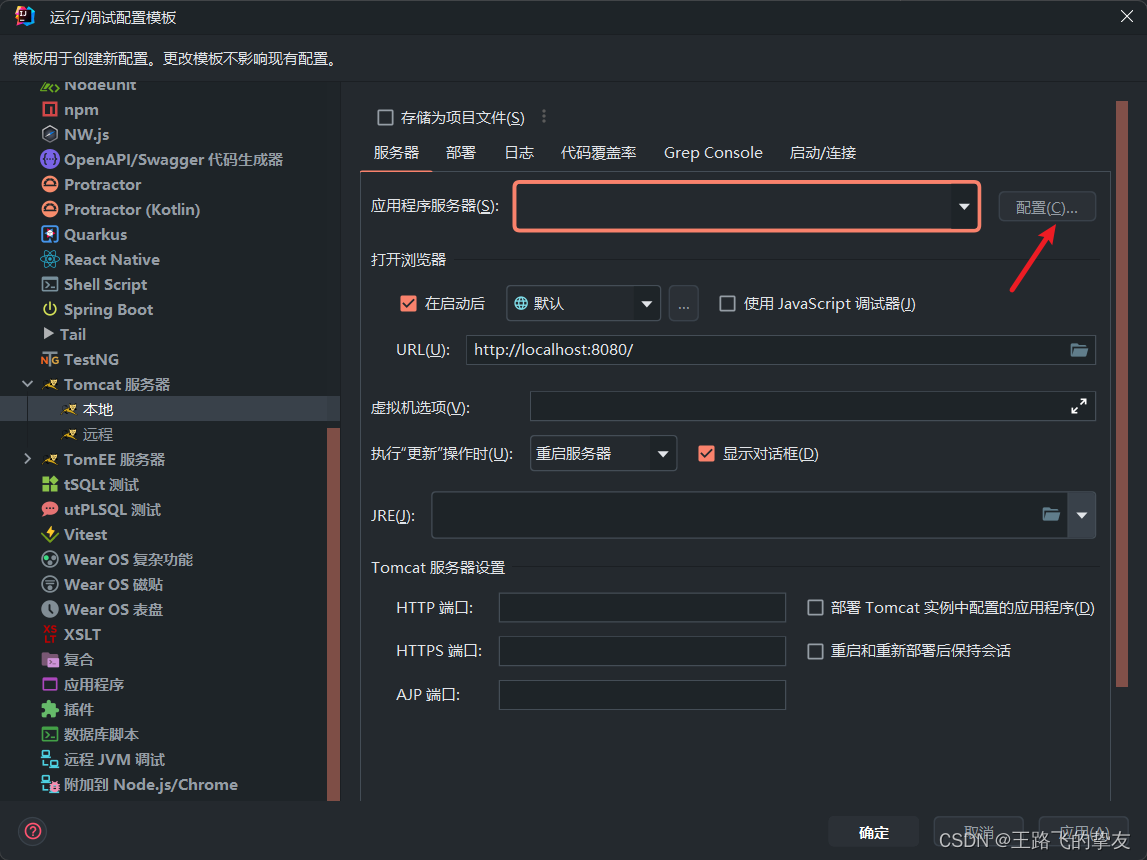Image resolution: width=1147 pixels, height=860 pixels.
Task: Click the HTTPS 端口 input field
Action: point(642,651)
